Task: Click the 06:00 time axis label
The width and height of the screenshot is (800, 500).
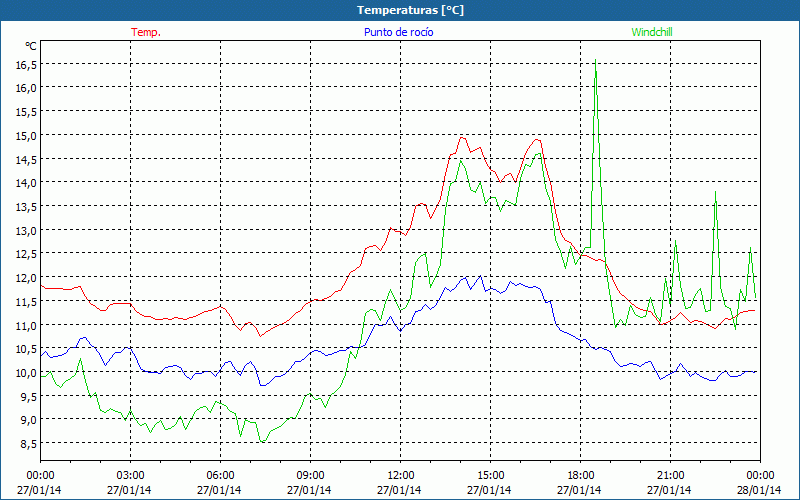Action: 220,476
